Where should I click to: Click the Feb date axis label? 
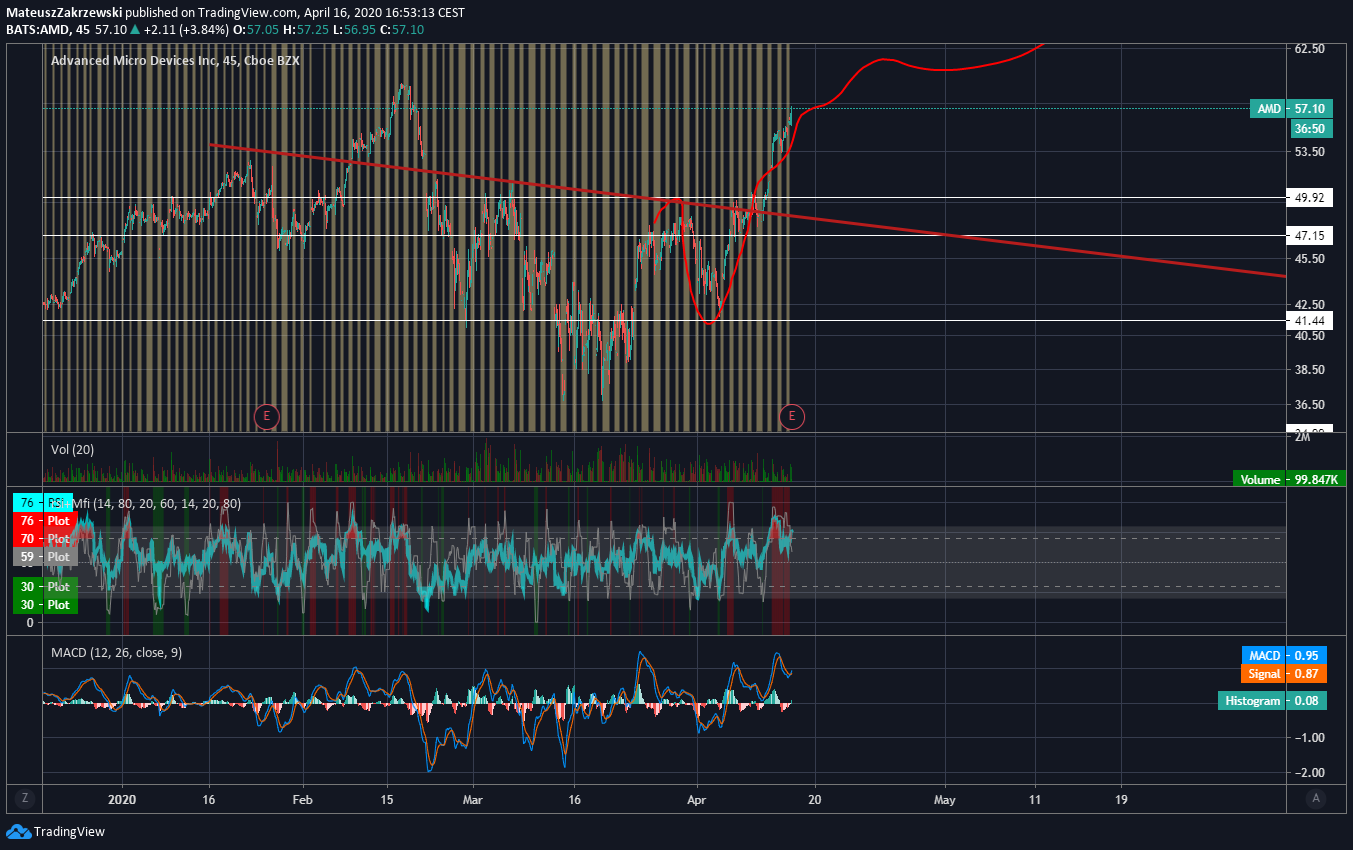pos(303,800)
